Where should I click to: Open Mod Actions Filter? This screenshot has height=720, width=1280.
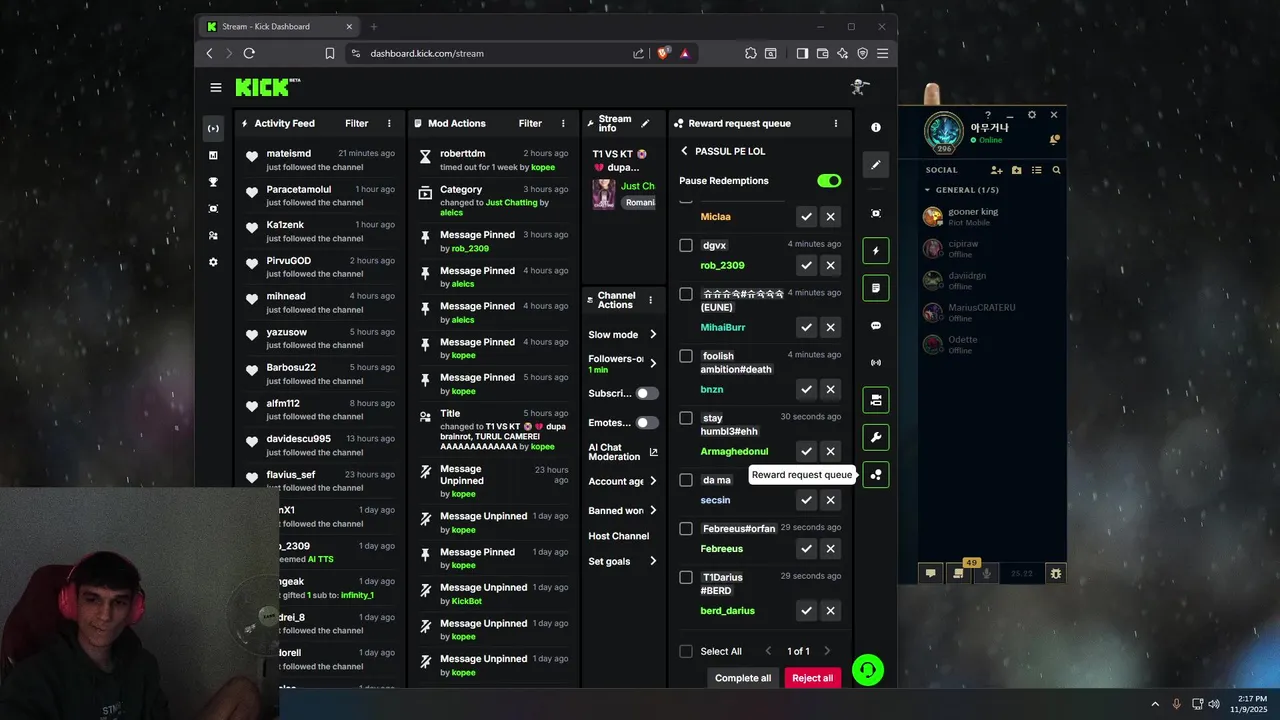tap(530, 123)
